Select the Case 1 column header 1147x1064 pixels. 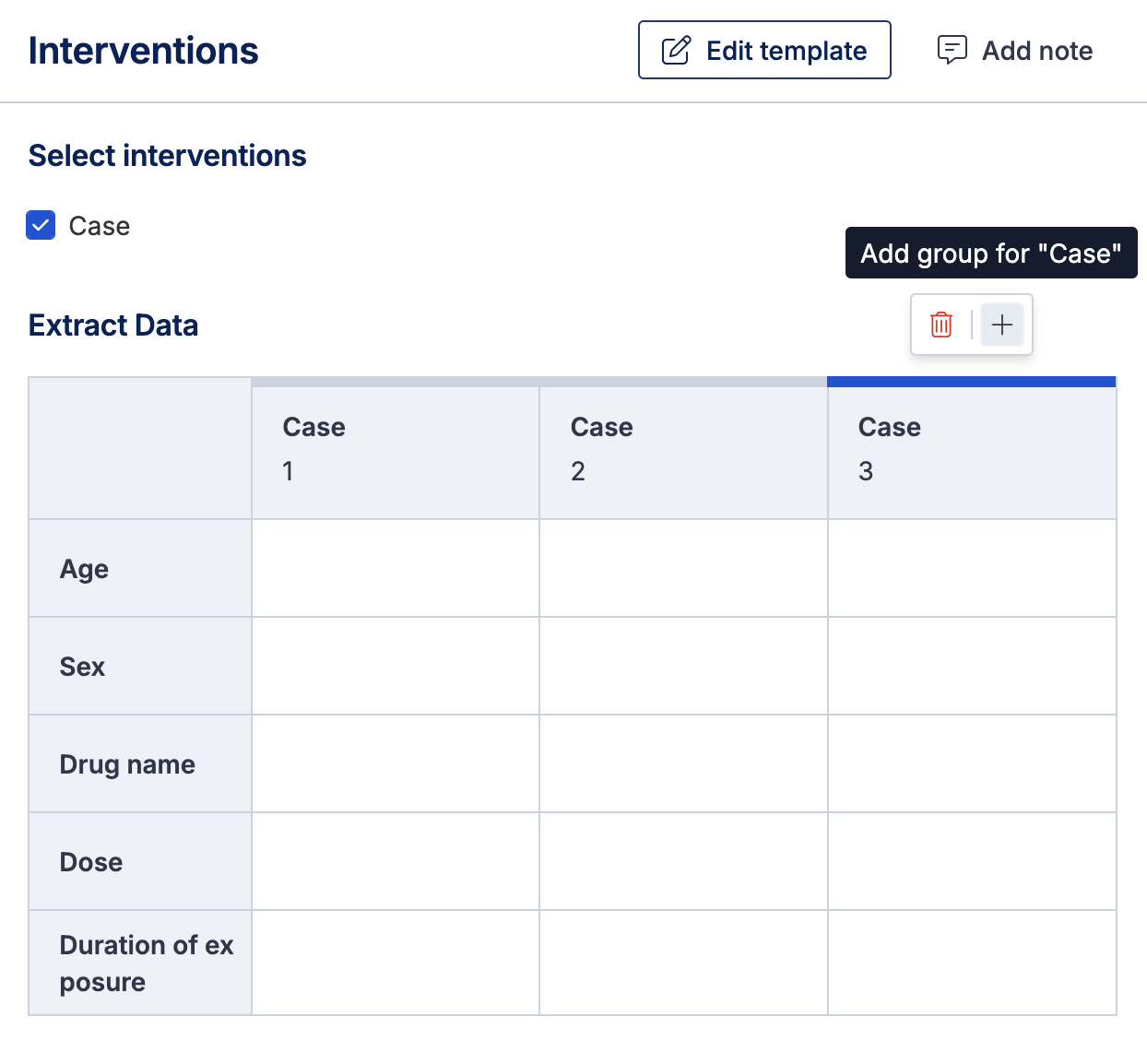396,452
